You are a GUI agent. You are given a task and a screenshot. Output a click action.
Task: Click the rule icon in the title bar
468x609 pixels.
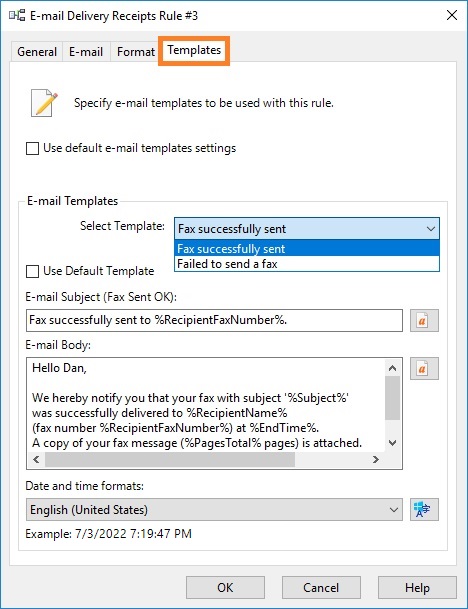click(17, 16)
